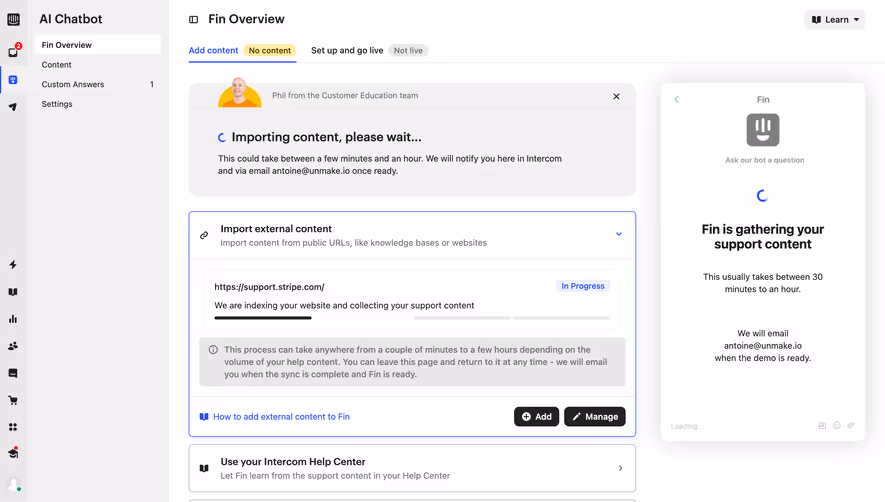Collapse the Import external content section
Screen dimensions: 885x502
tap(619, 234)
